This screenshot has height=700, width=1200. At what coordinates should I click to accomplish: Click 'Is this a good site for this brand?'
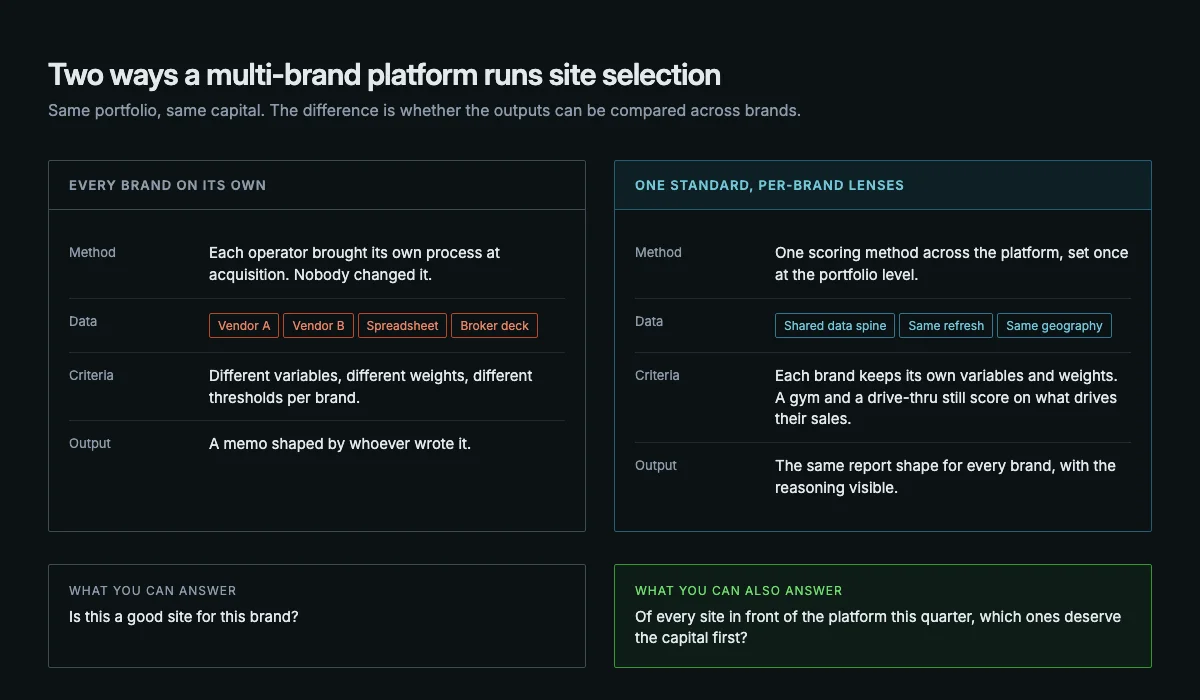(x=184, y=617)
